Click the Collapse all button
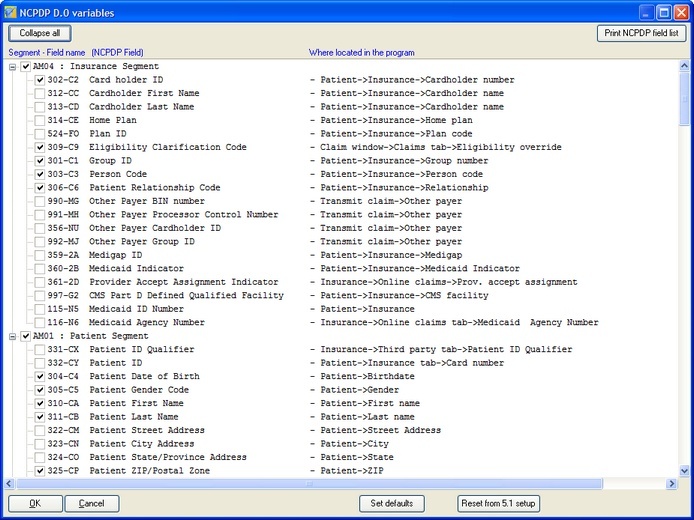The height and width of the screenshot is (520, 694). (40, 33)
